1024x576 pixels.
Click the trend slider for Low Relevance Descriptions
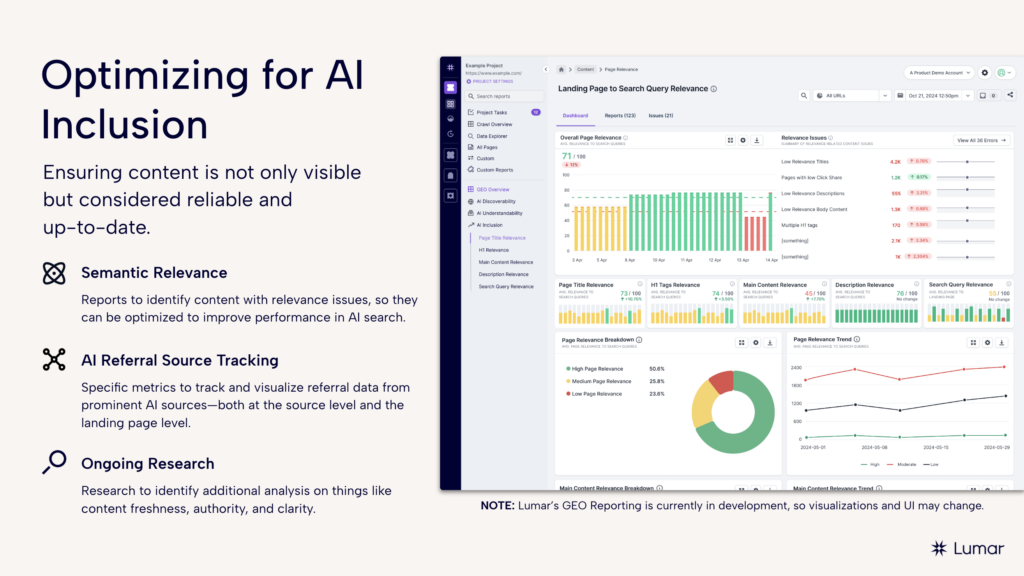point(966,191)
